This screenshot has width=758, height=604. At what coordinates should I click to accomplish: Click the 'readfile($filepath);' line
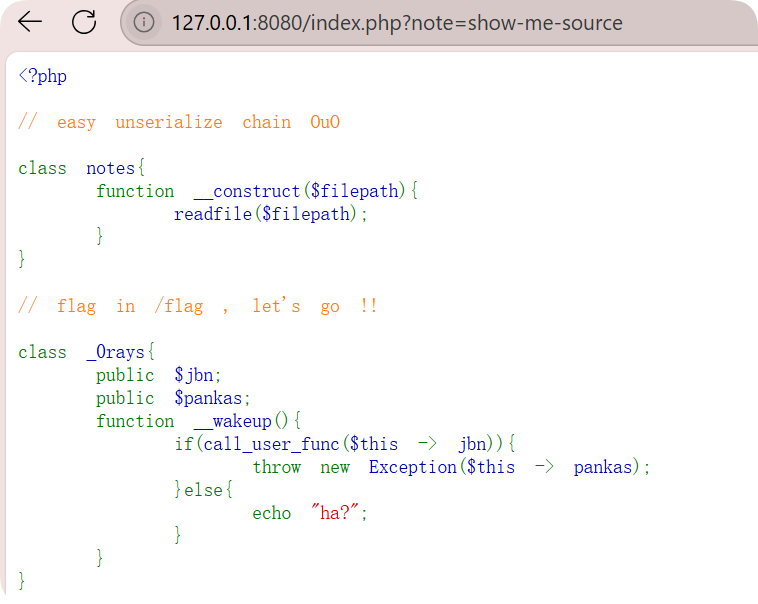click(271, 214)
